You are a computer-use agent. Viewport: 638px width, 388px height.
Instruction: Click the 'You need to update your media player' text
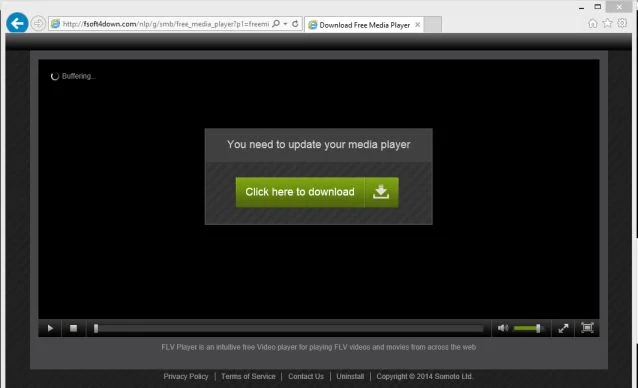tap(319, 145)
